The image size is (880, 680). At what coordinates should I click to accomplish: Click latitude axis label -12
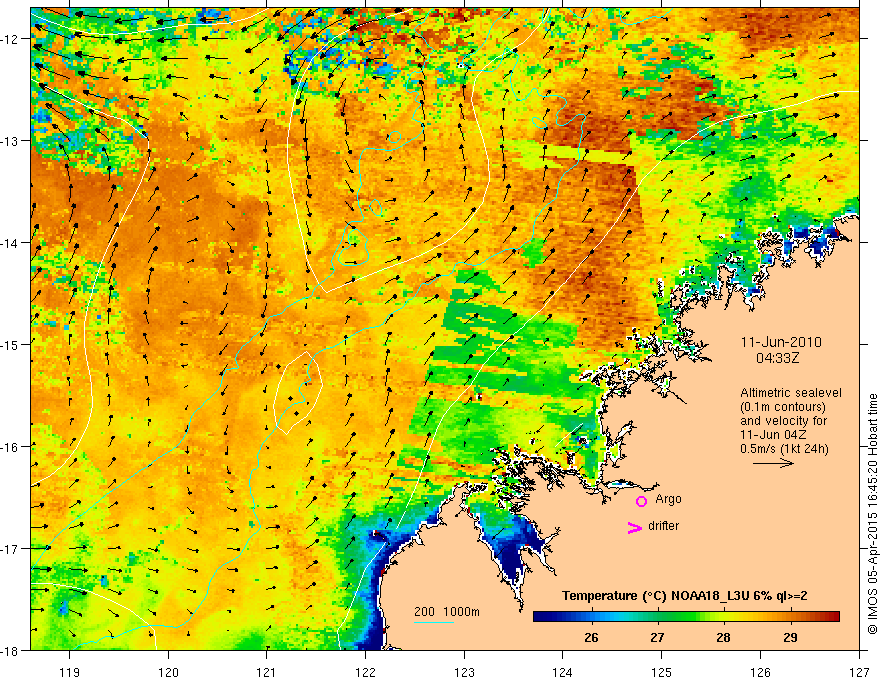[10, 39]
